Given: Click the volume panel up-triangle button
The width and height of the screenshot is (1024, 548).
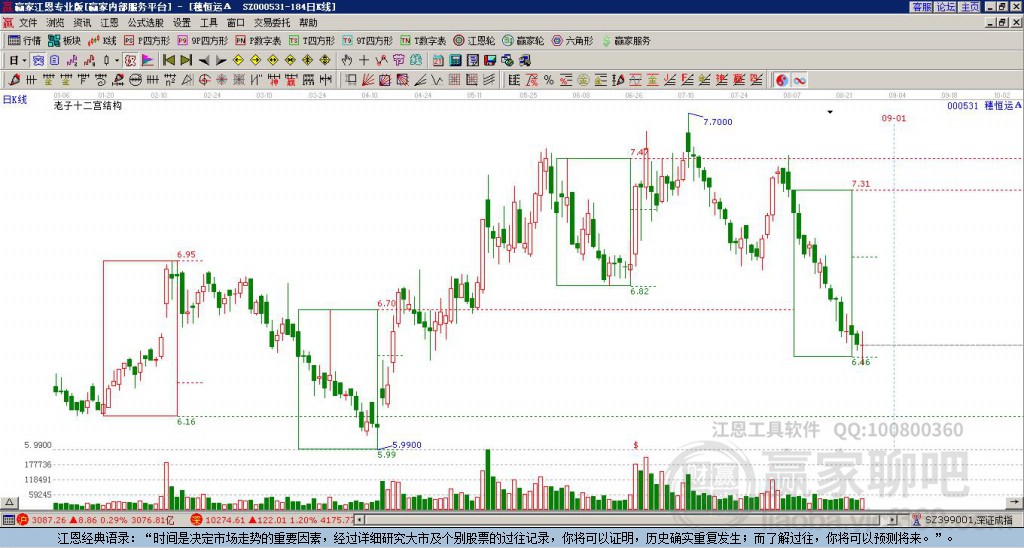Looking at the screenshot, I should (x=9, y=503).
